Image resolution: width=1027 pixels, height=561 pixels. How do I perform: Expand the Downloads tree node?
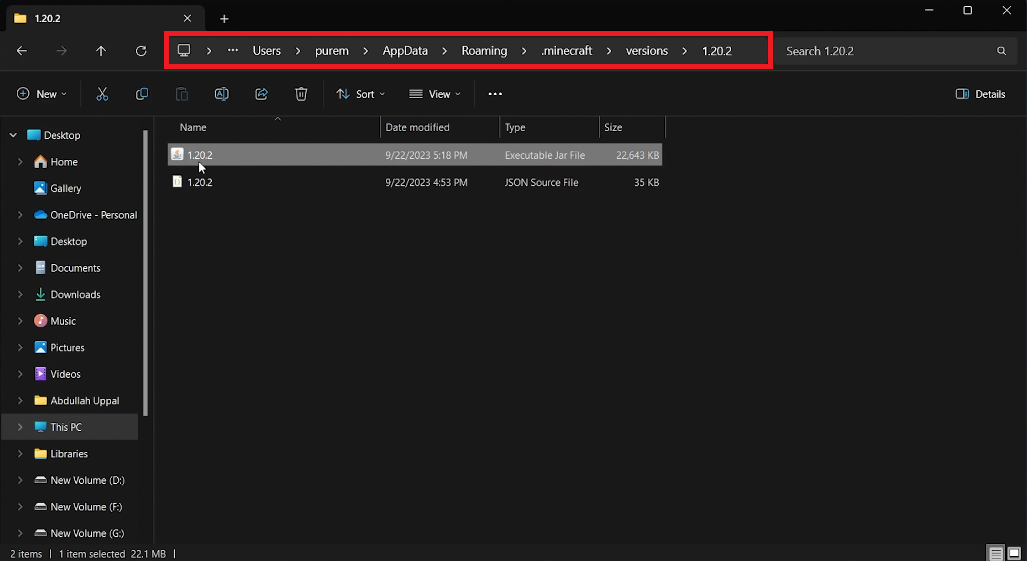click(20, 295)
